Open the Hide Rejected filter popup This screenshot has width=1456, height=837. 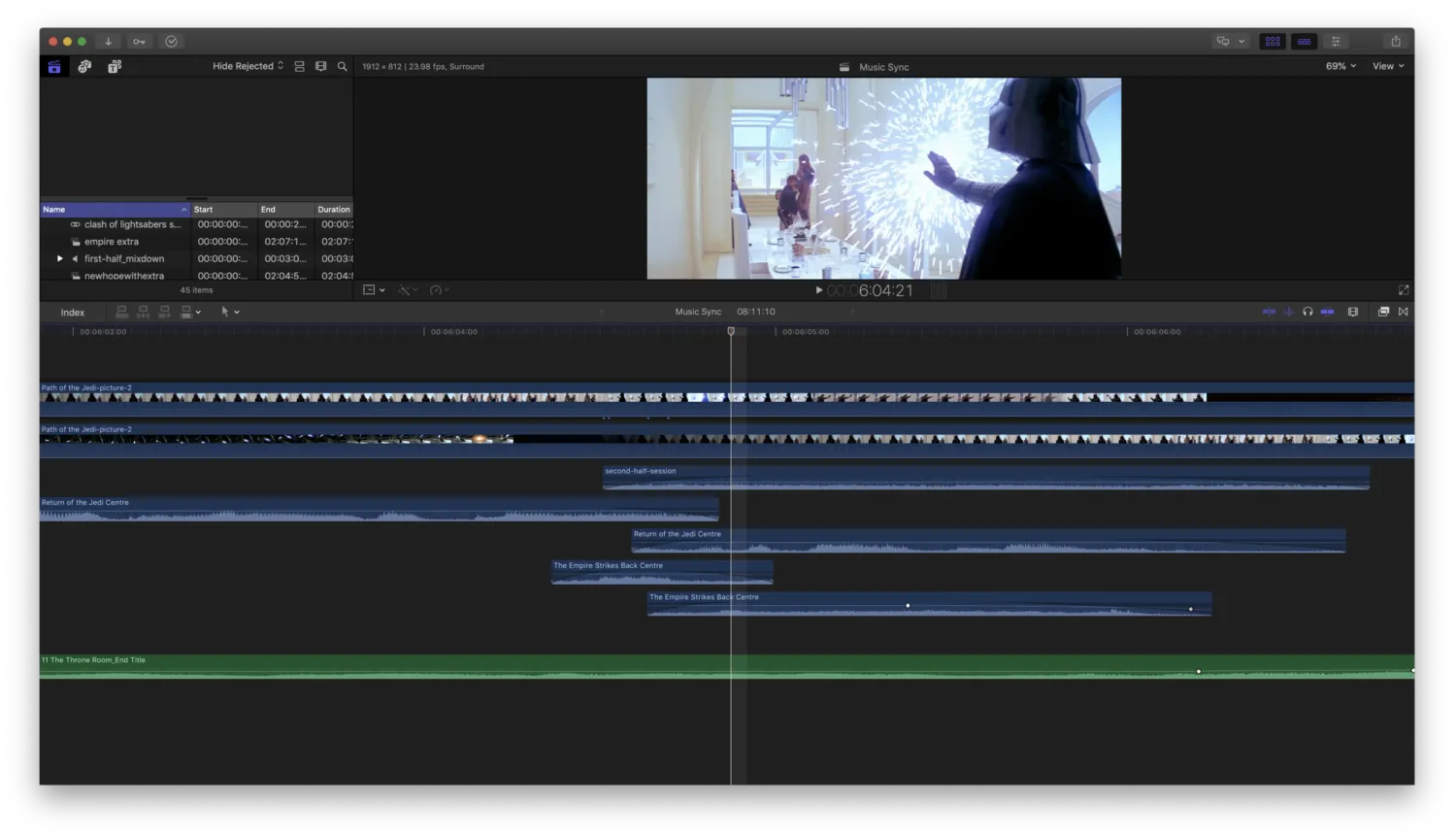pos(248,66)
